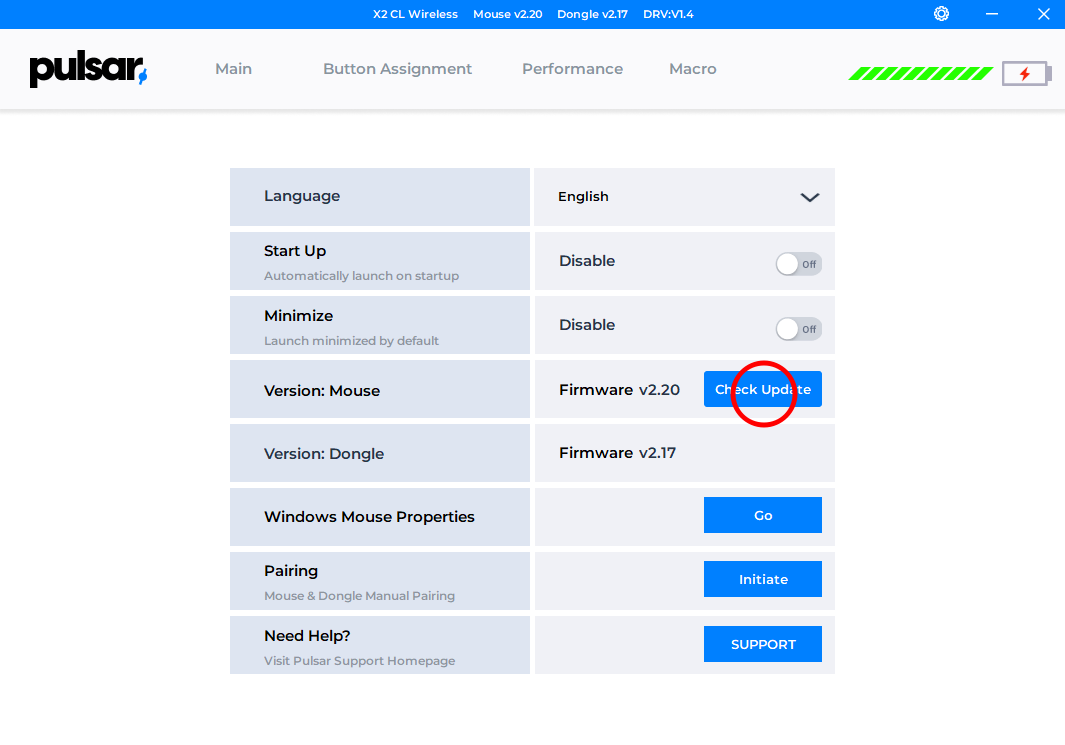
Task: Click the 'Start Up' label
Action: pyautogui.click(x=295, y=251)
